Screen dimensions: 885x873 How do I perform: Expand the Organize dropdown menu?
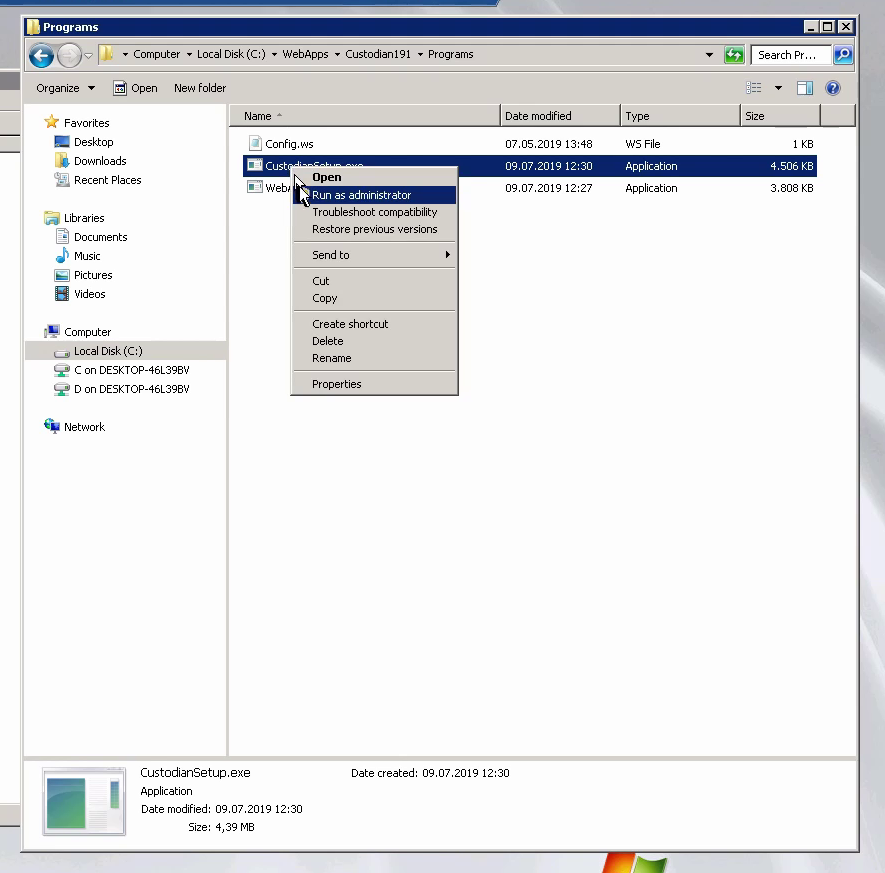[65, 88]
